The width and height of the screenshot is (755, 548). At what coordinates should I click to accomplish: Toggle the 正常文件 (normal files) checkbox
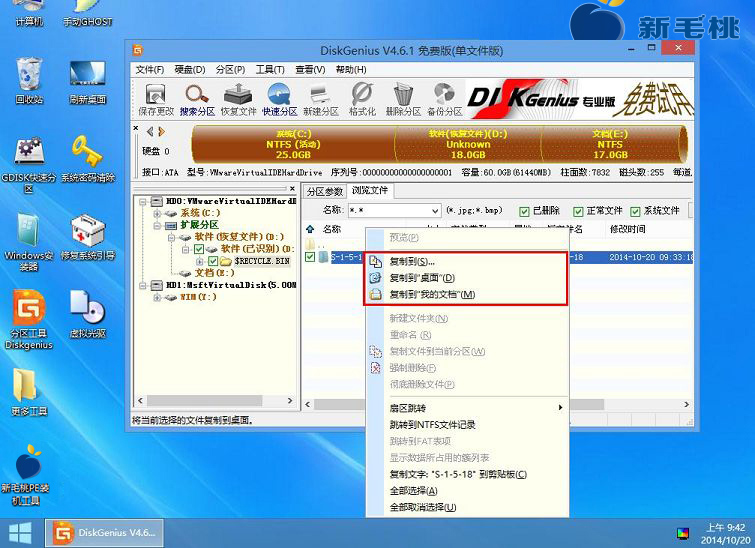578,211
